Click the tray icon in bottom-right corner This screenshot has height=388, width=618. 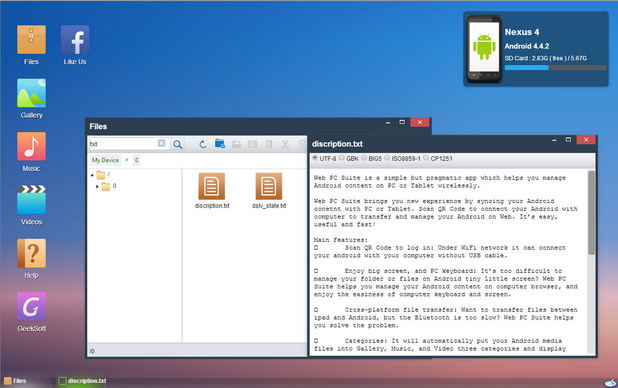611,382
